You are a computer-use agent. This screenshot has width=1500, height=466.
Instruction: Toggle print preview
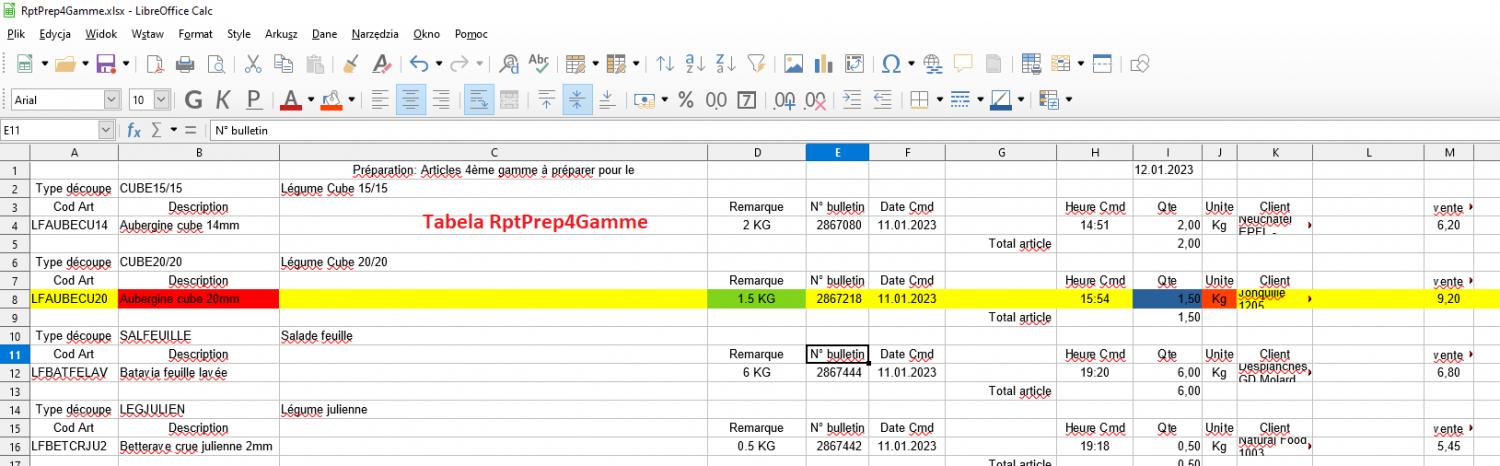[x=215, y=64]
